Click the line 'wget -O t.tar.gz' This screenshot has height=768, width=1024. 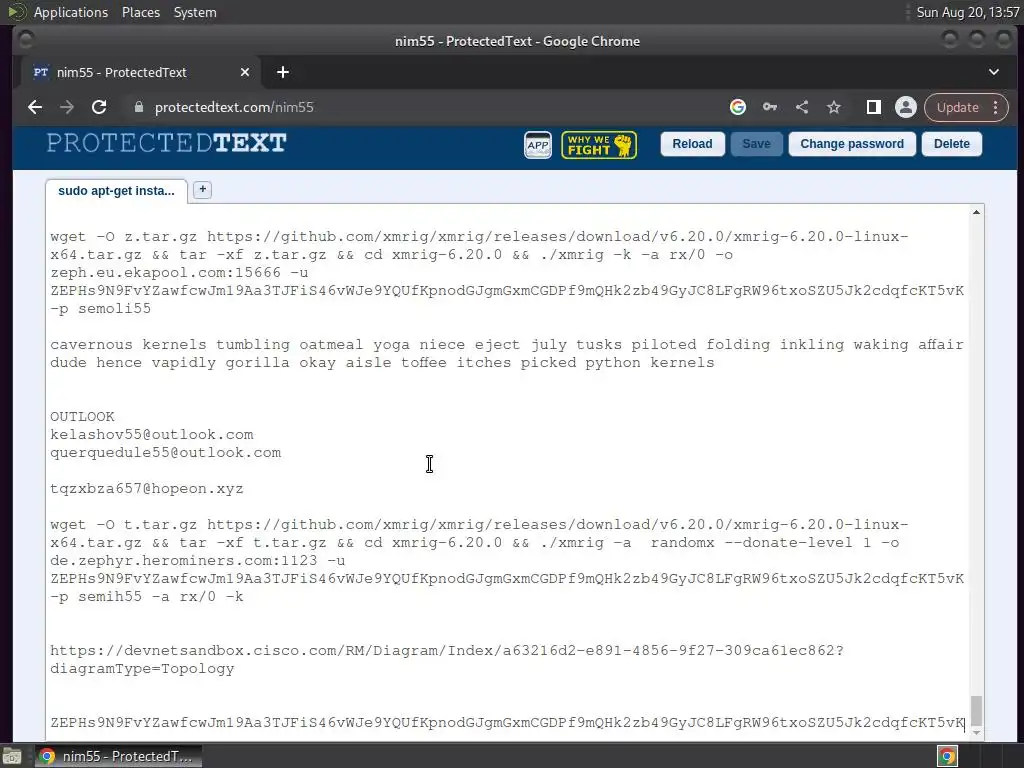click(x=479, y=524)
